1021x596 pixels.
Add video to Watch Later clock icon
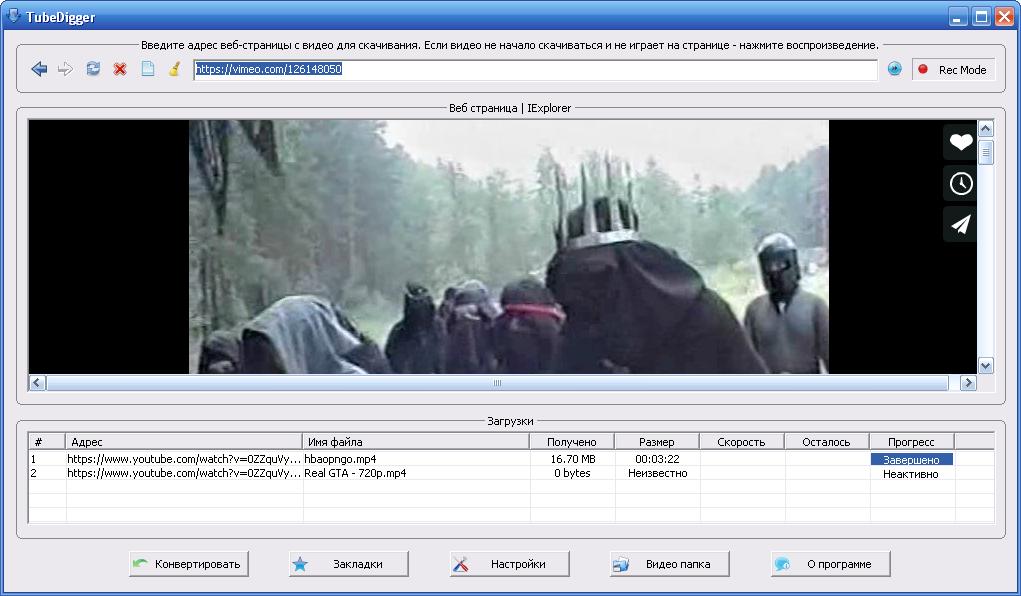960,184
